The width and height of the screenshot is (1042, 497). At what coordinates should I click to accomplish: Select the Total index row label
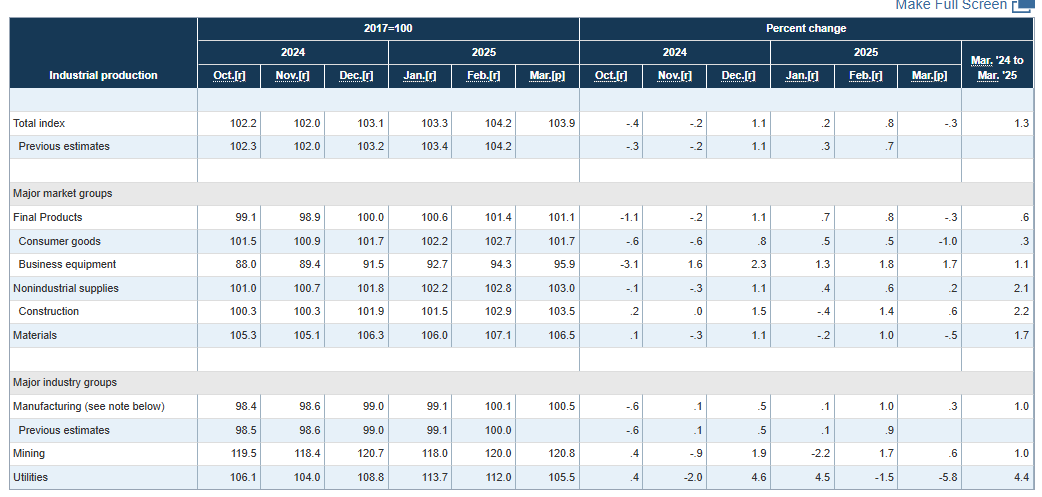click(x=39, y=123)
